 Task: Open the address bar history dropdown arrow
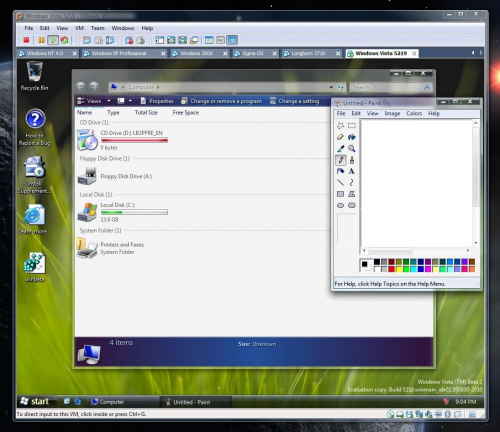point(331,87)
